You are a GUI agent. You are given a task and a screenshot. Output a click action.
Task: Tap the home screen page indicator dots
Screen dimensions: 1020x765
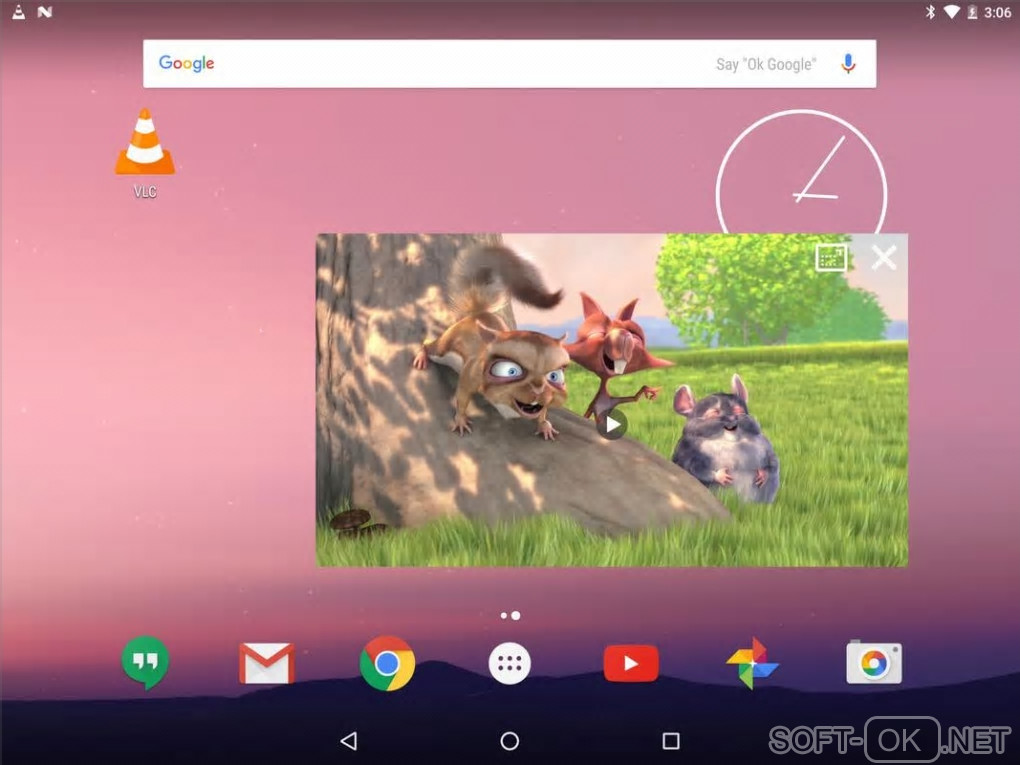coord(510,615)
